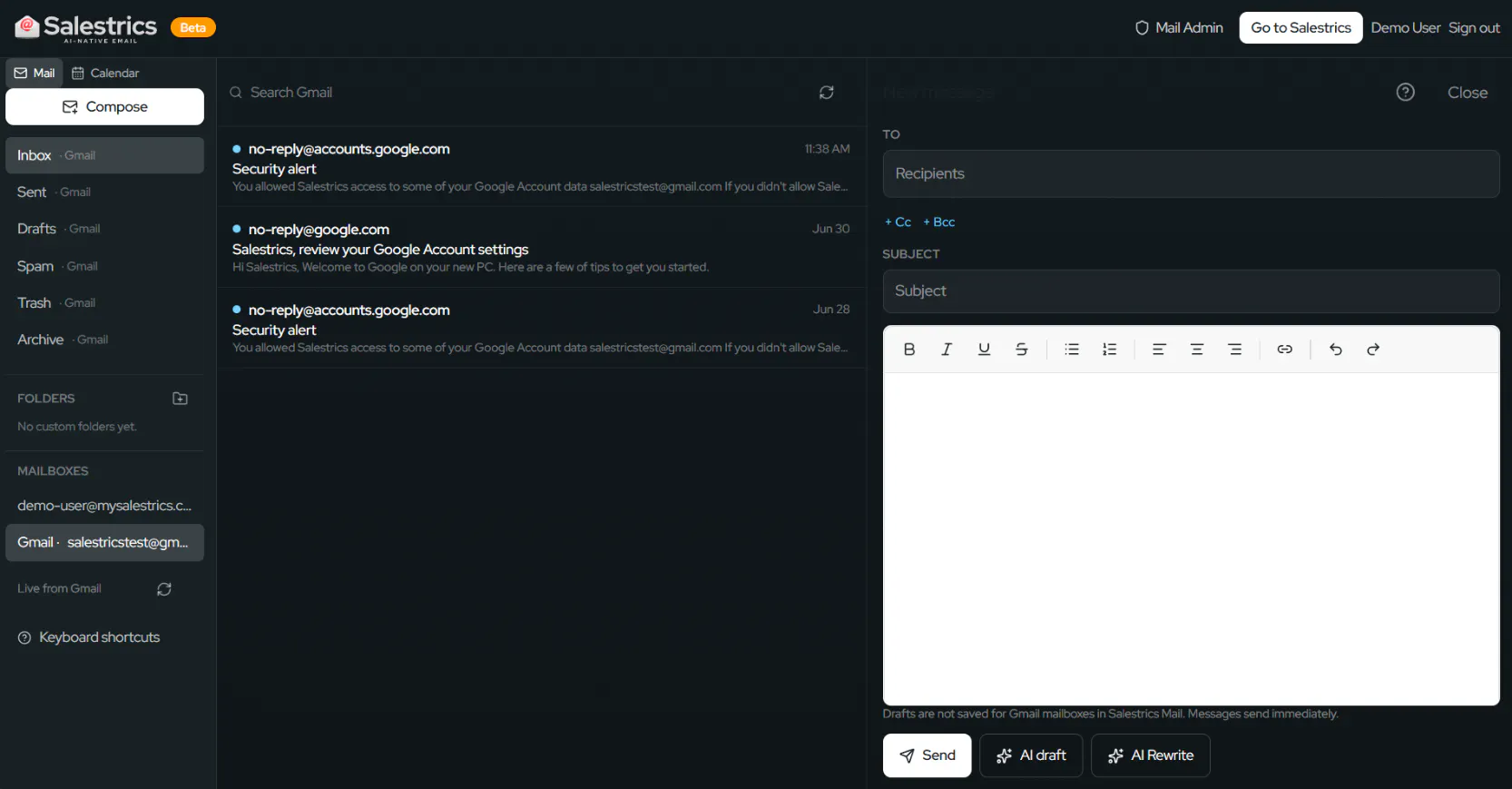Align text right in the editor
This screenshot has height=789, width=1512.
point(1234,350)
